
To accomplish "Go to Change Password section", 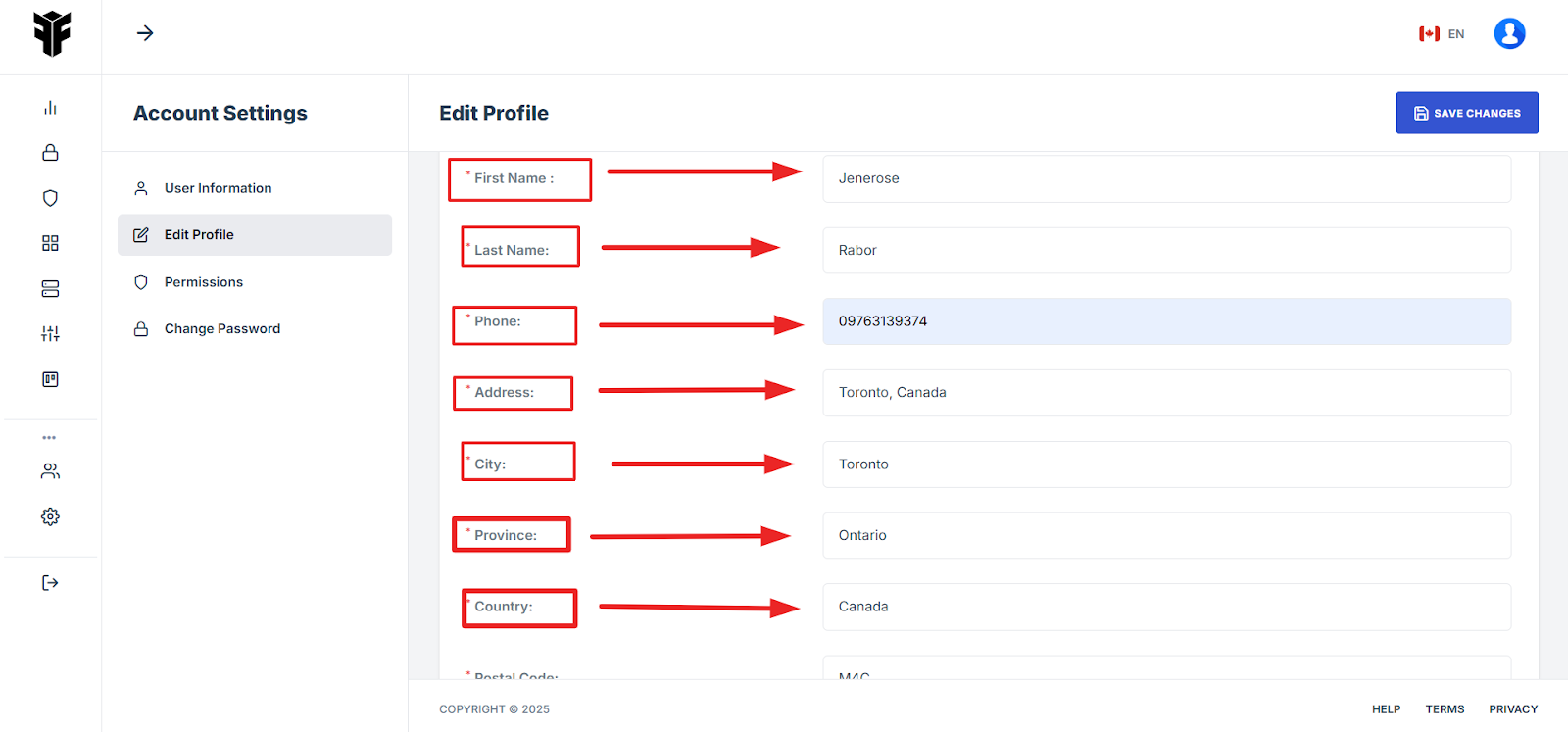I will pos(221,329).
